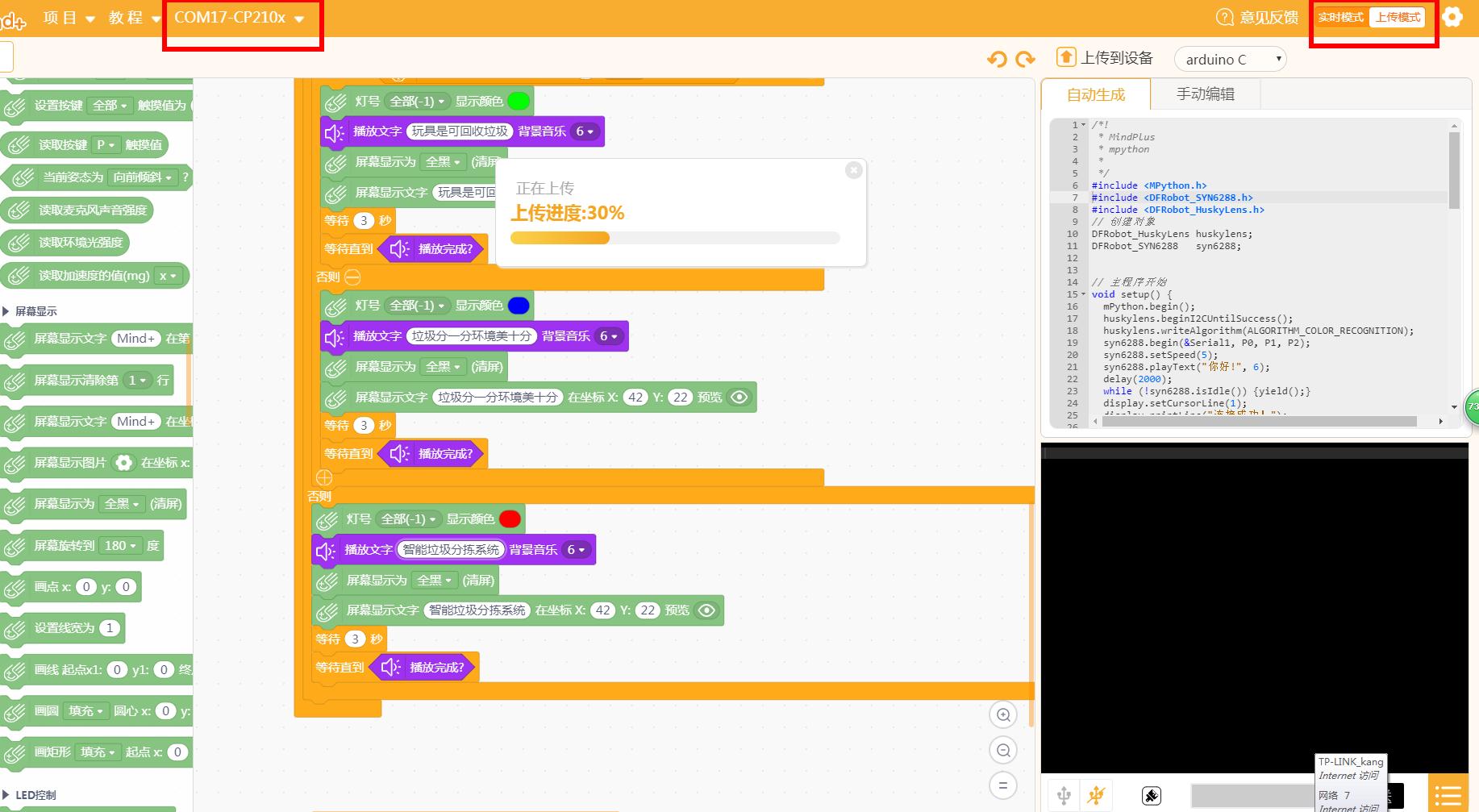Image resolution: width=1479 pixels, height=812 pixels.
Task: Click the serial input field at bottom
Action: coord(1252,796)
